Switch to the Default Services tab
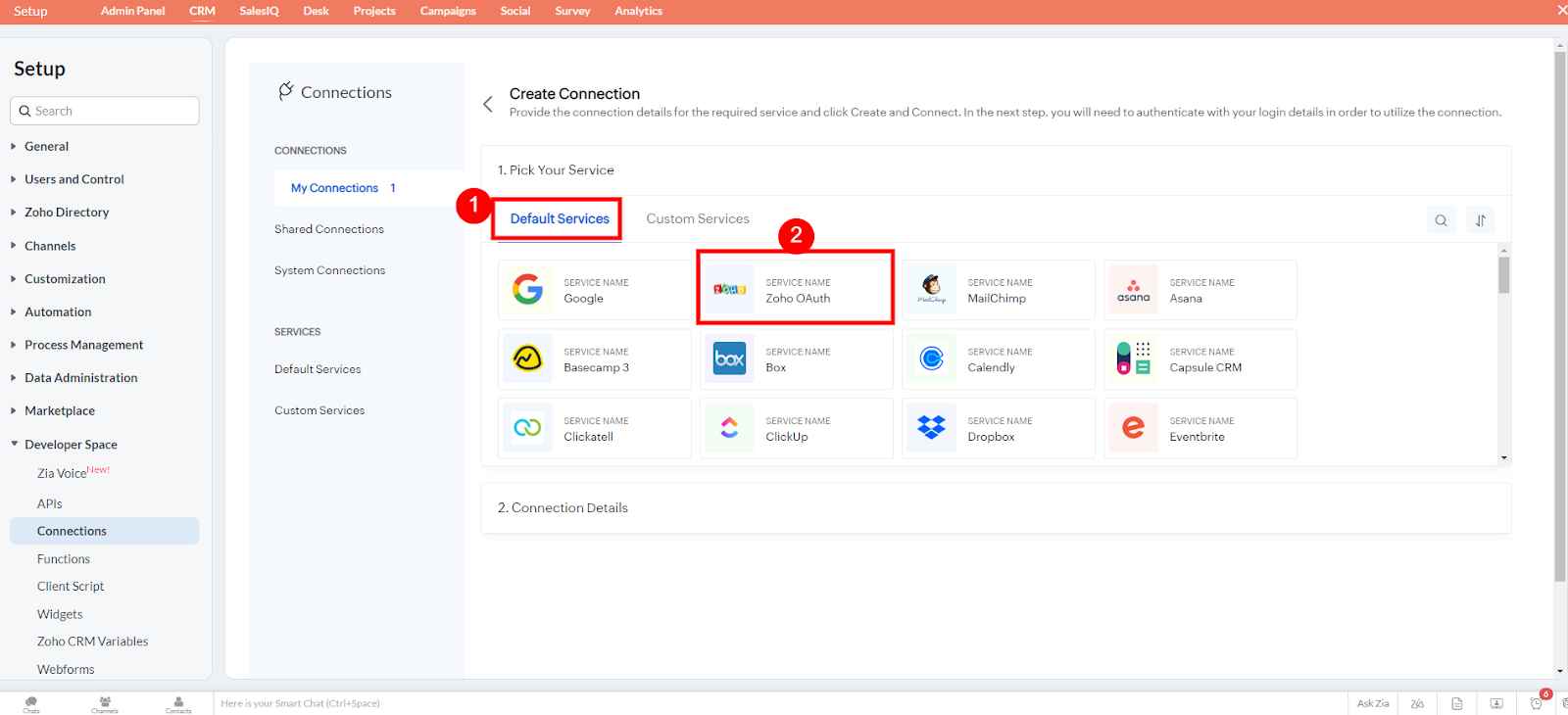The width and height of the screenshot is (1568, 715). (560, 218)
